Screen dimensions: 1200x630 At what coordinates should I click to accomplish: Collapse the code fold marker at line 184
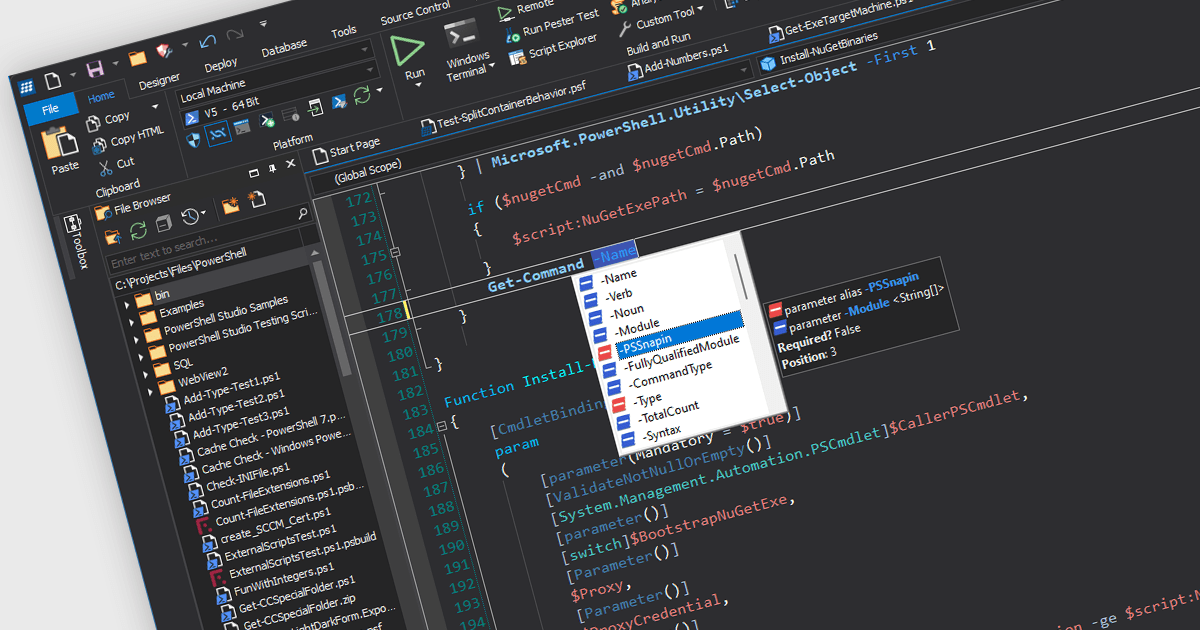pyautogui.click(x=441, y=427)
